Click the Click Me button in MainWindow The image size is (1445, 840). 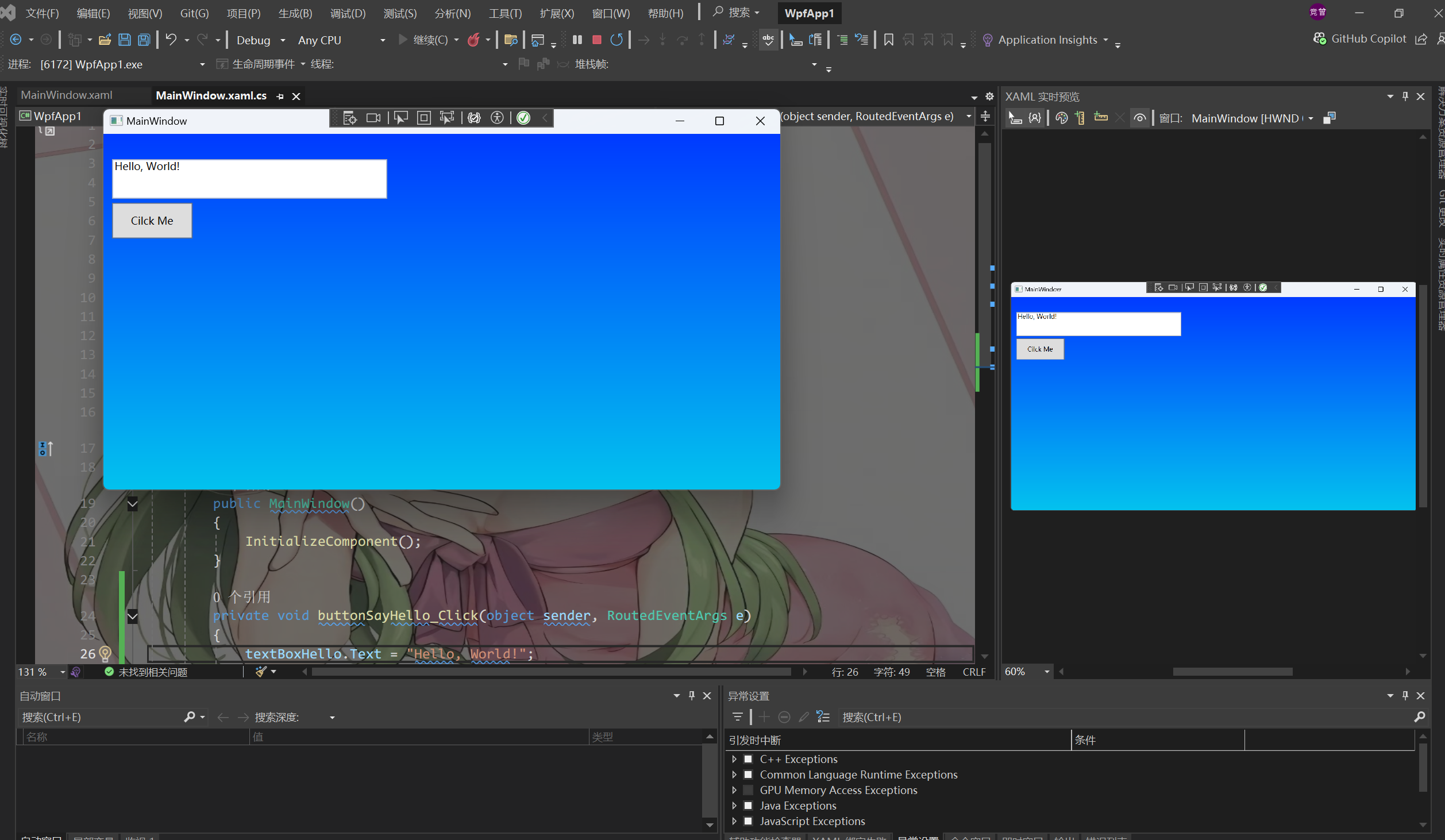[x=152, y=221]
